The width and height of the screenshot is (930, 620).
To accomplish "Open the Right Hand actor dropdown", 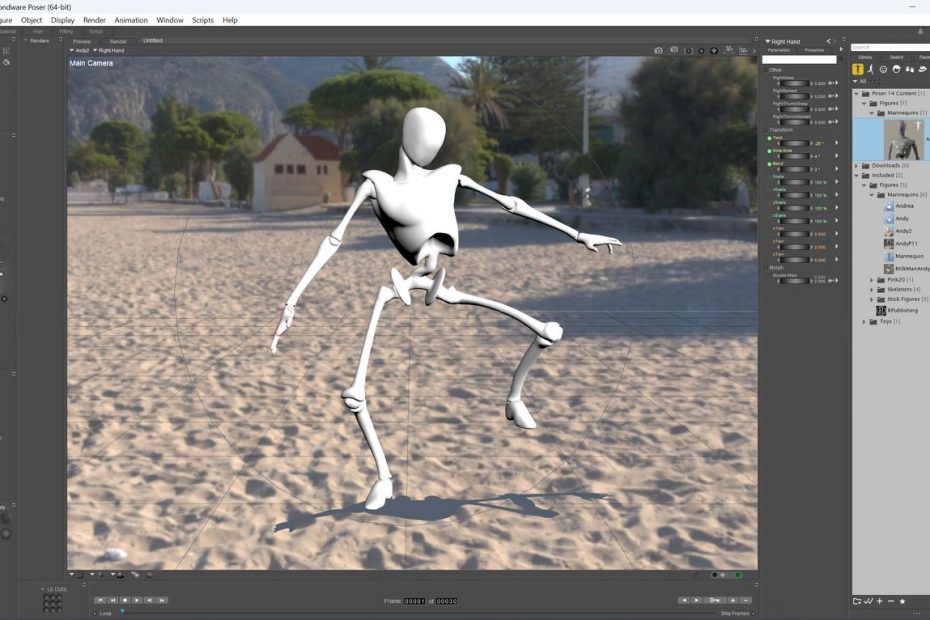I will click(x=111, y=50).
